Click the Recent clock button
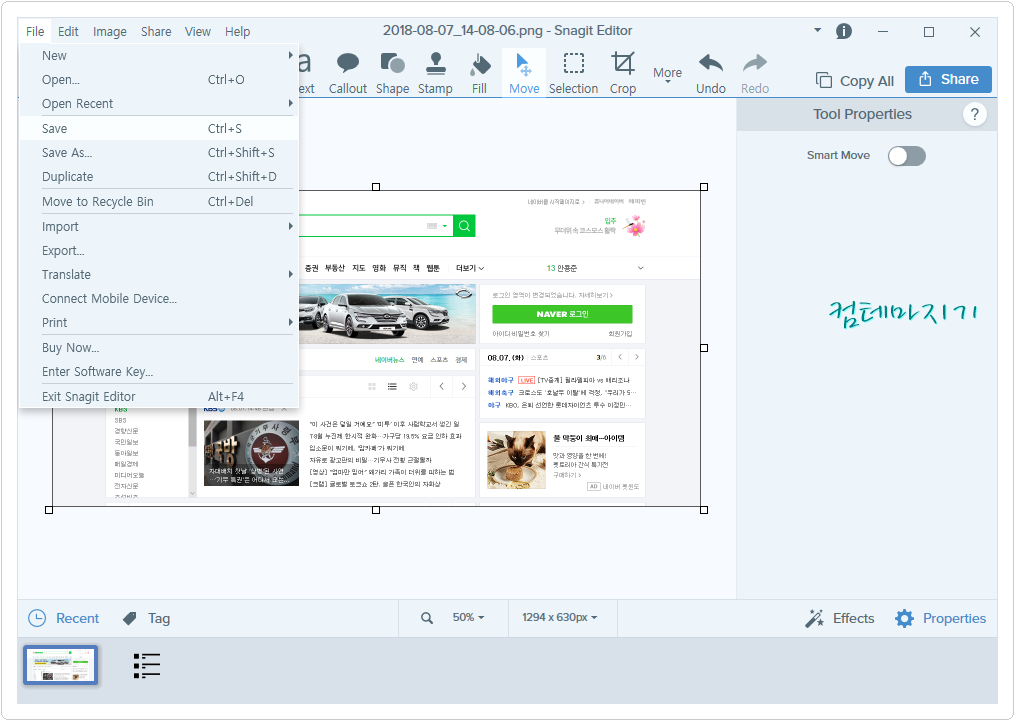Screen dimensions: 1015x721 63,618
